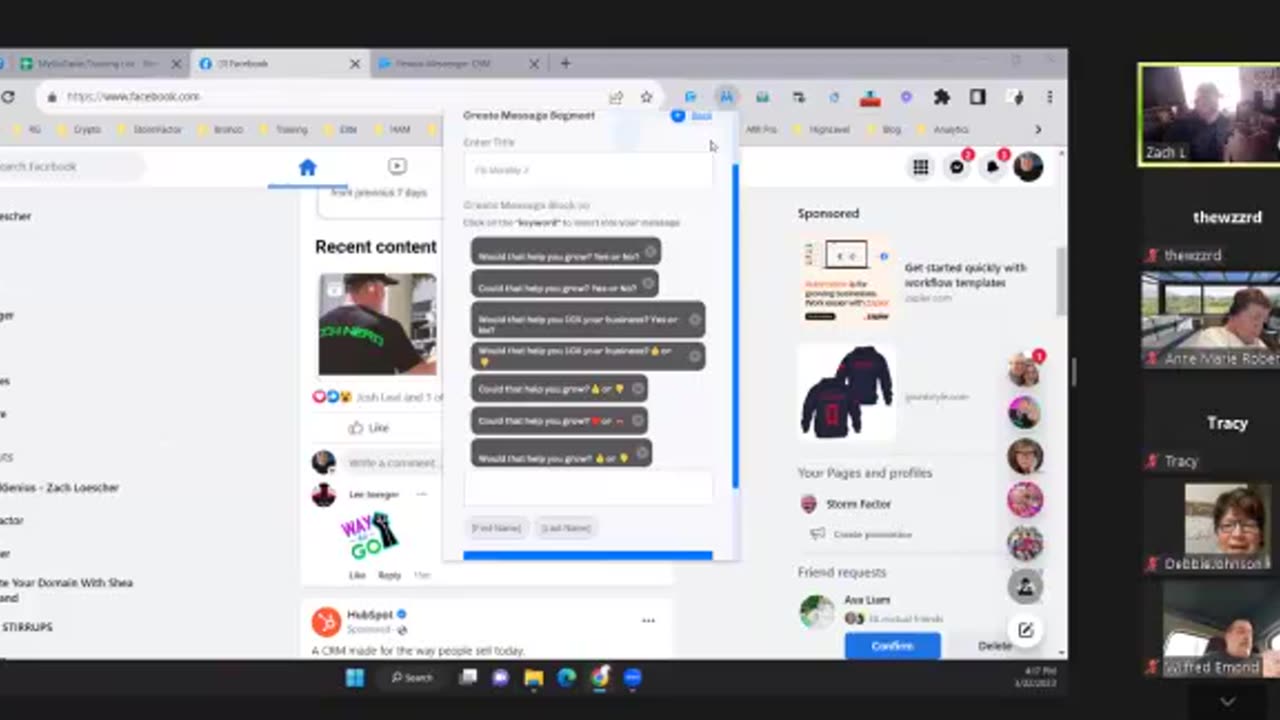Image resolution: width=1280 pixels, height=720 pixels.
Task: Click the Back link in the extension popup
Action: tap(701, 116)
